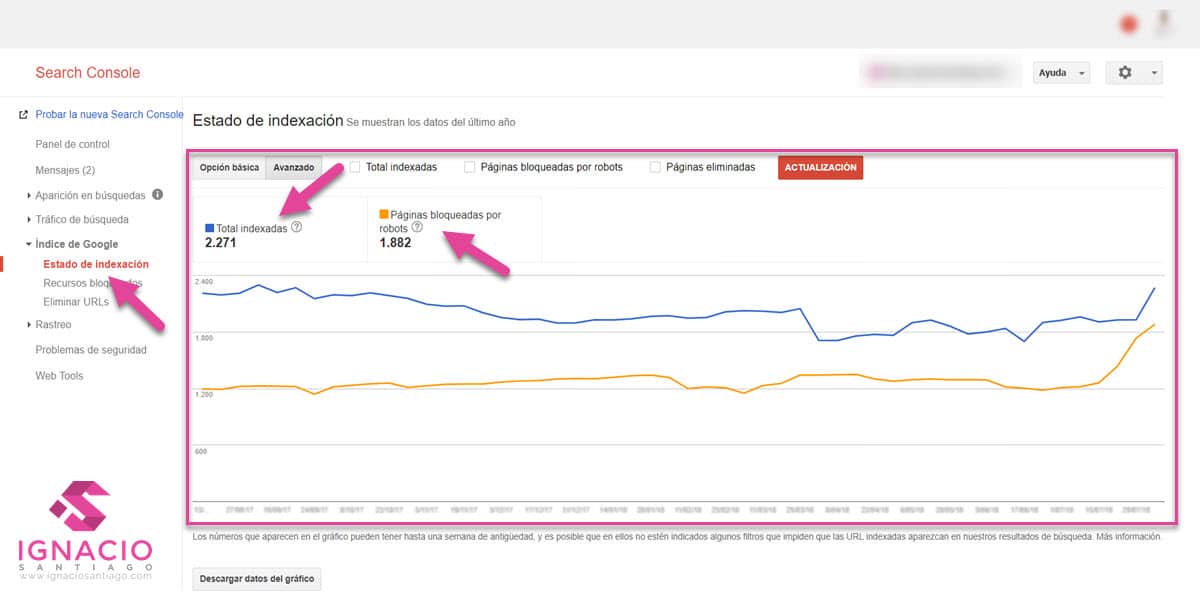Select the Avanzado tab
The width and height of the screenshot is (1200, 600).
point(294,168)
